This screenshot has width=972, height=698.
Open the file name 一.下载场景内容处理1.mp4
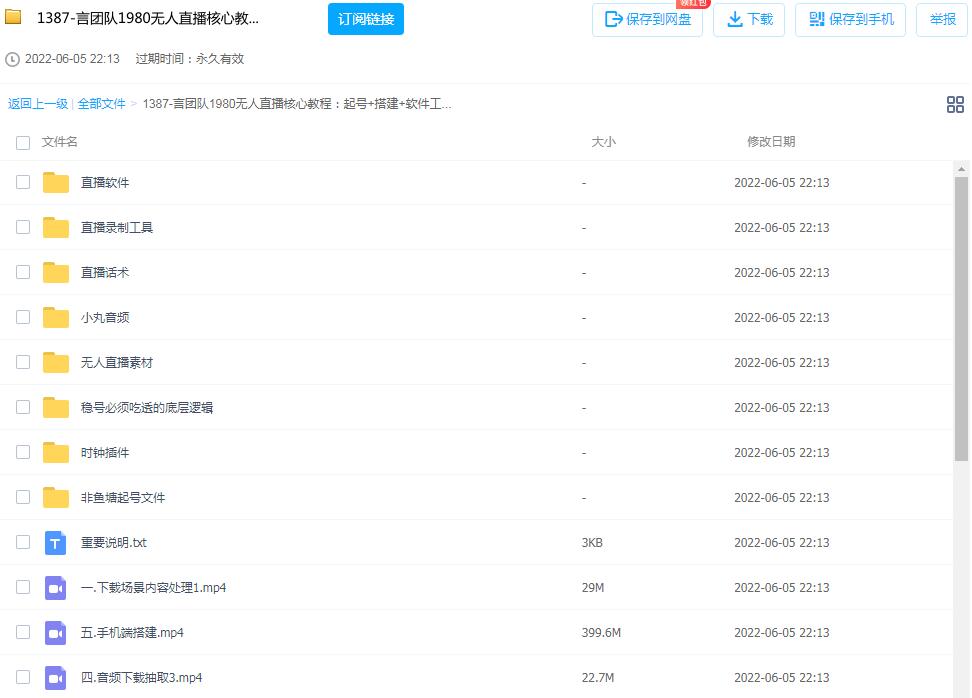click(153, 588)
